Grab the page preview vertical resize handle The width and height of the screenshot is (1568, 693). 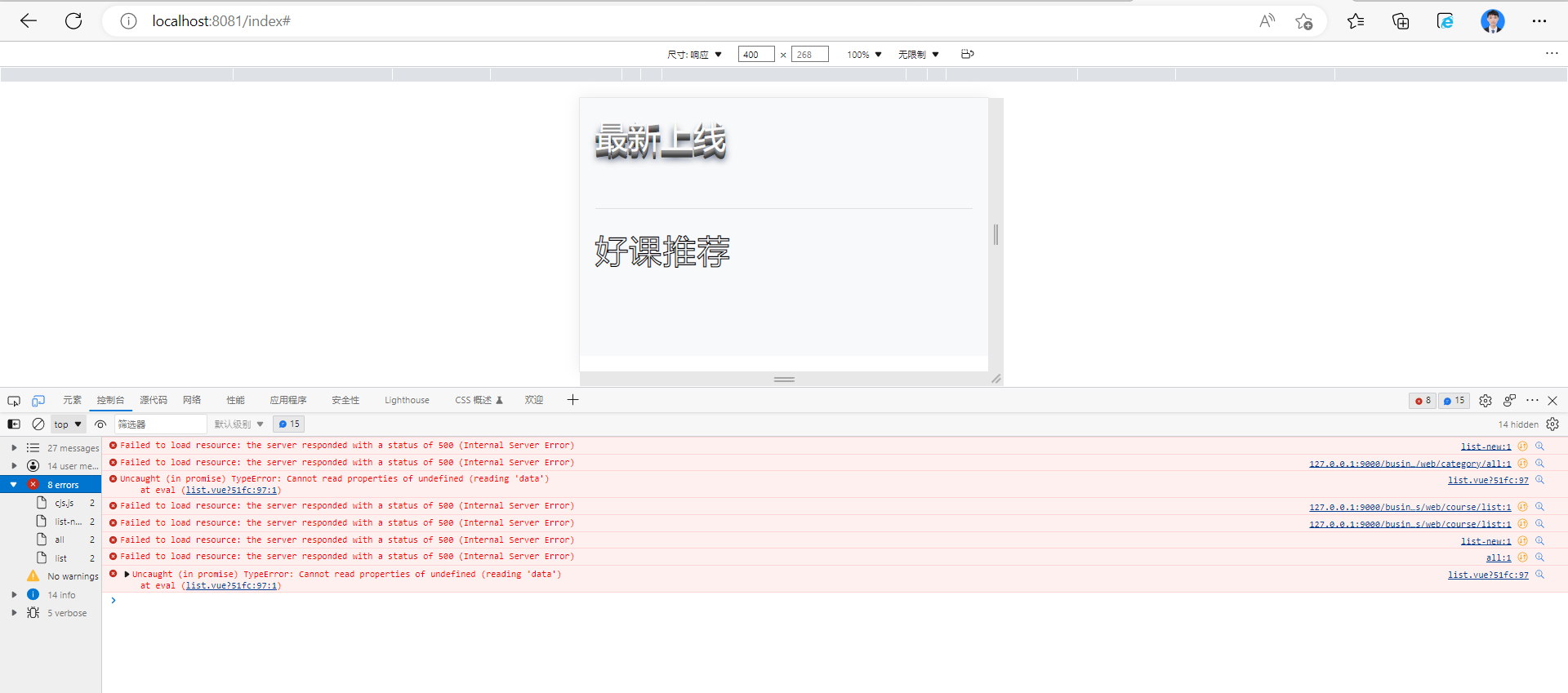point(996,235)
